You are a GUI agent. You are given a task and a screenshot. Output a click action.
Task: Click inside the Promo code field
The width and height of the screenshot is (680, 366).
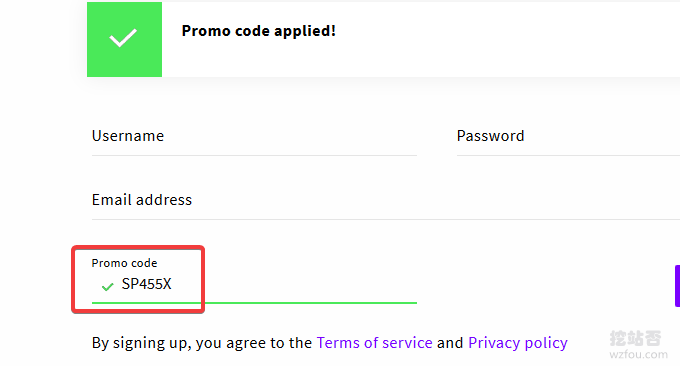pyautogui.click(x=254, y=284)
